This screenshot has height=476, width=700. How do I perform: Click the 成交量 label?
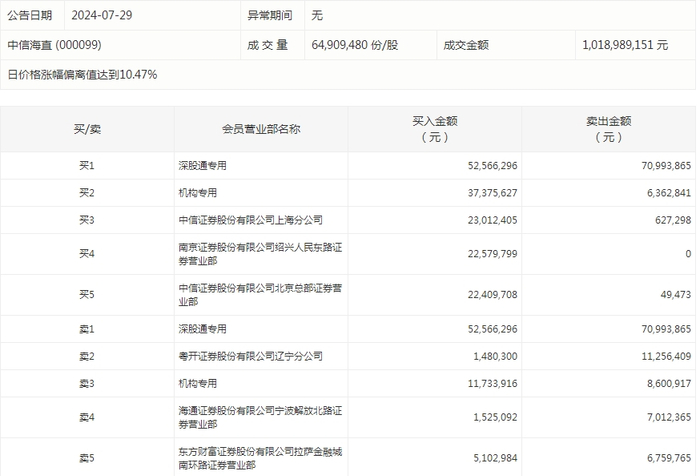click(267, 45)
